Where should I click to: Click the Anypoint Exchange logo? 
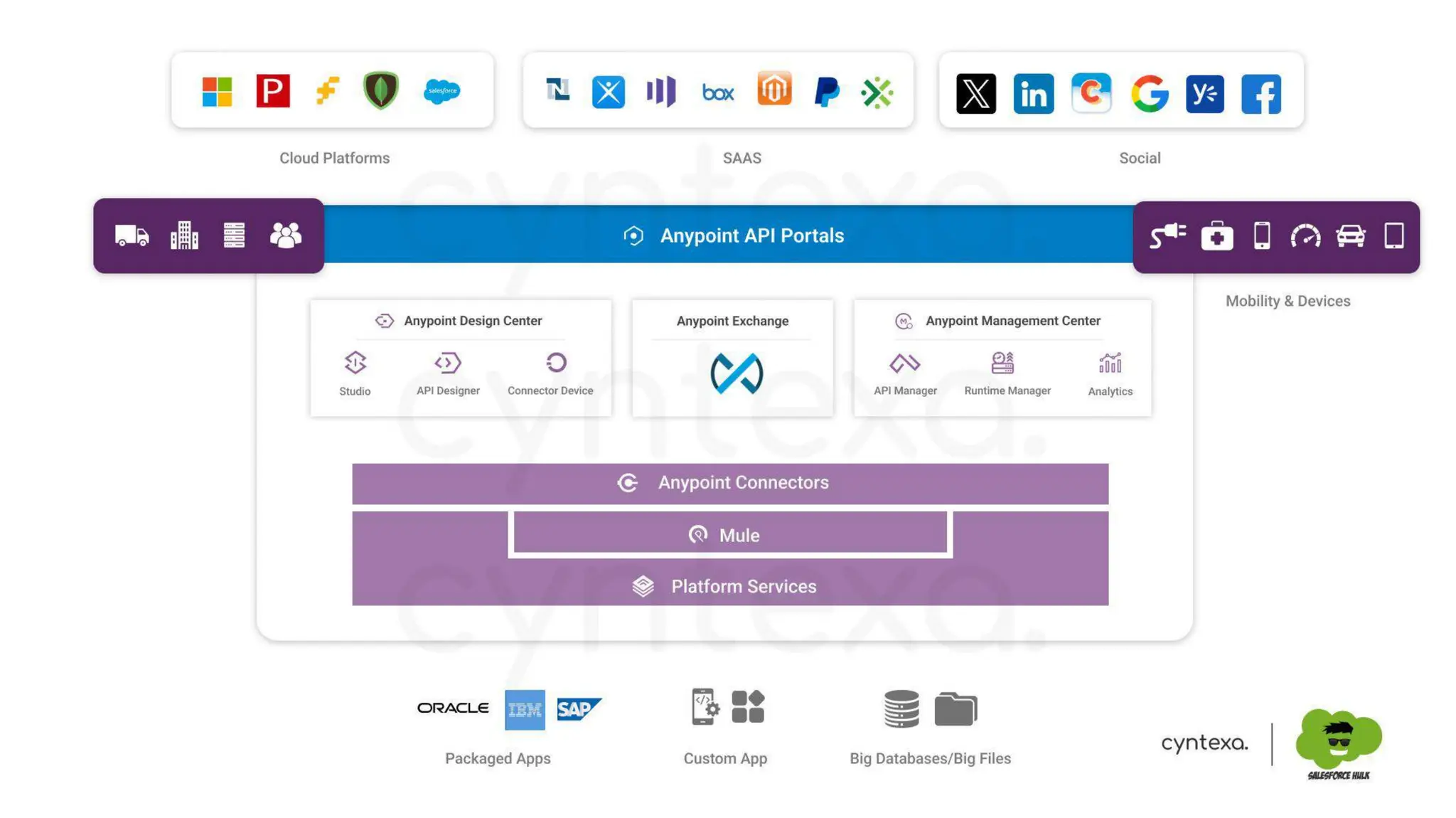(737, 373)
